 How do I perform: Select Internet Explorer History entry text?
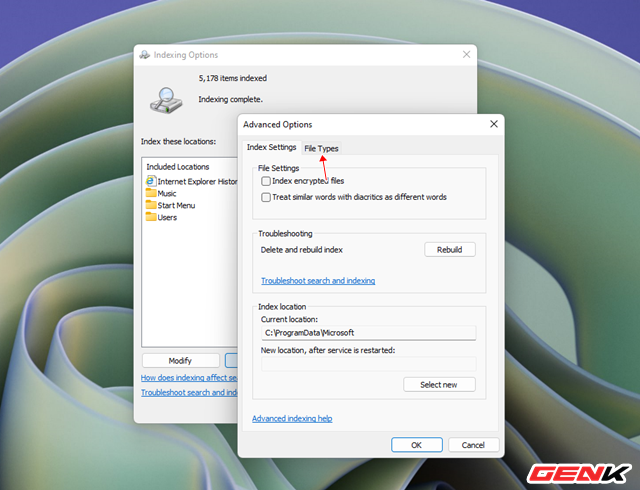pyautogui.click(x=198, y=182)
